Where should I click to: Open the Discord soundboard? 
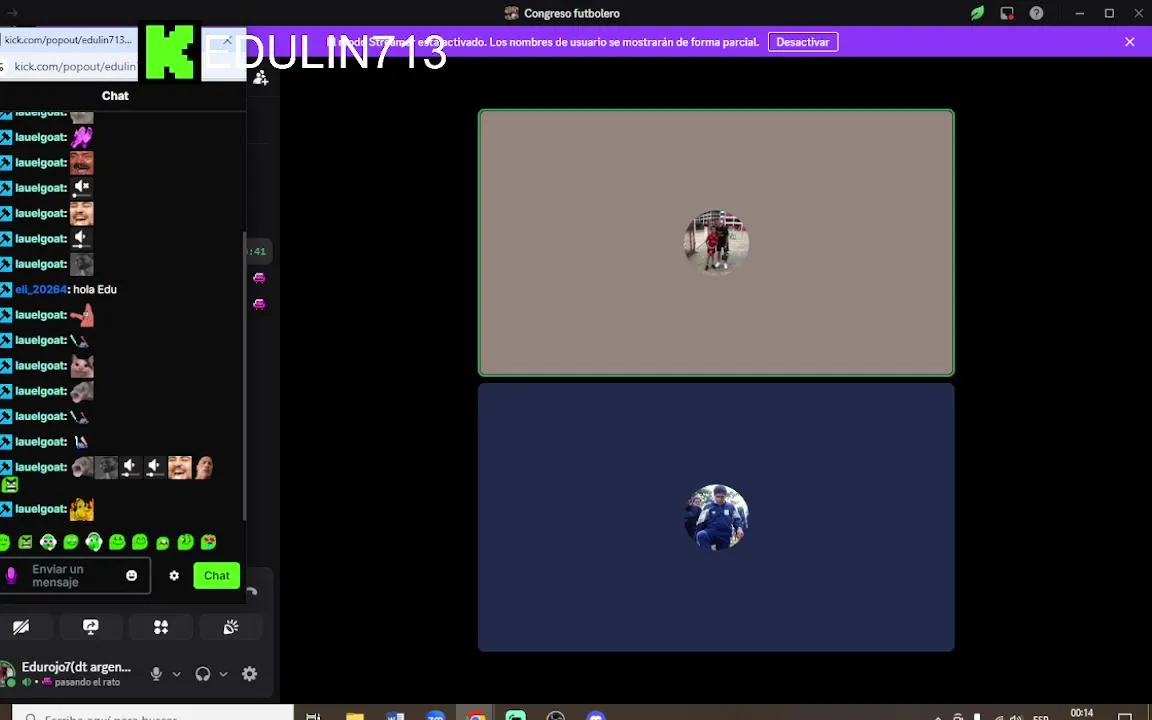click(x=231, y=627)
